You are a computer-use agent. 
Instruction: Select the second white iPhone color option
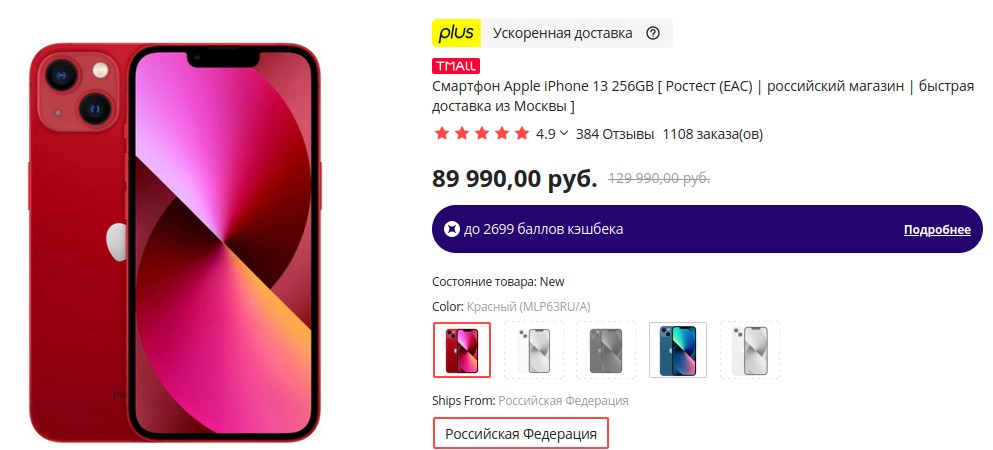tap(534, 350)
